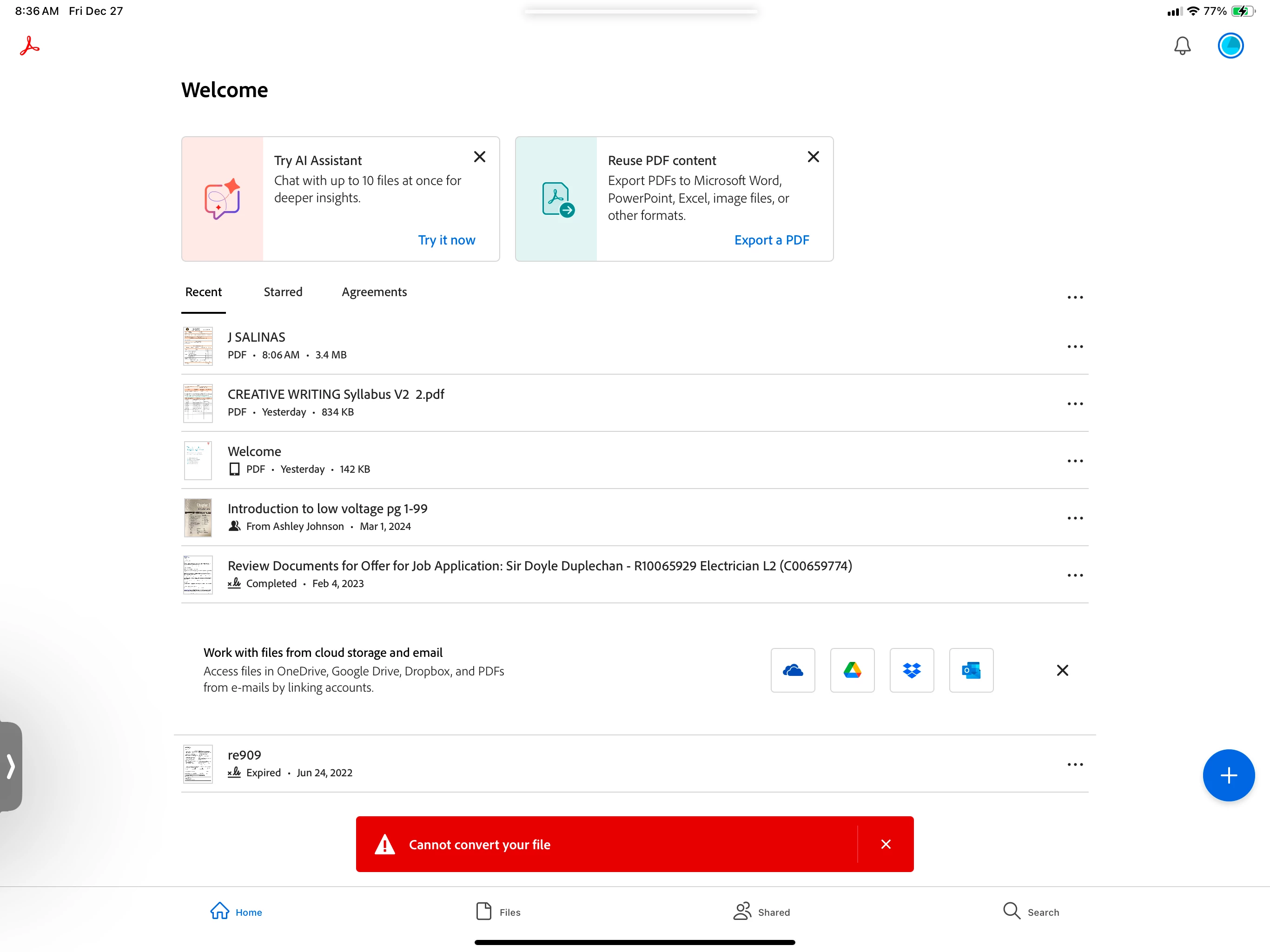
Task: Tap the Adobe Acrobat logo
Action: pyautogui.click(x=29, y=46)
